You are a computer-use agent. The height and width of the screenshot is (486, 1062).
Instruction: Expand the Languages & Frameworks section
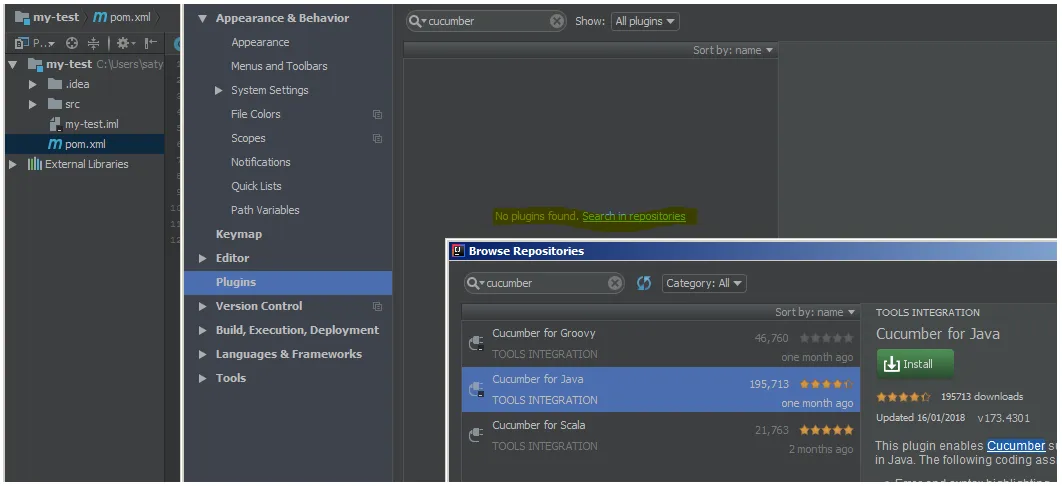point(202,355)
